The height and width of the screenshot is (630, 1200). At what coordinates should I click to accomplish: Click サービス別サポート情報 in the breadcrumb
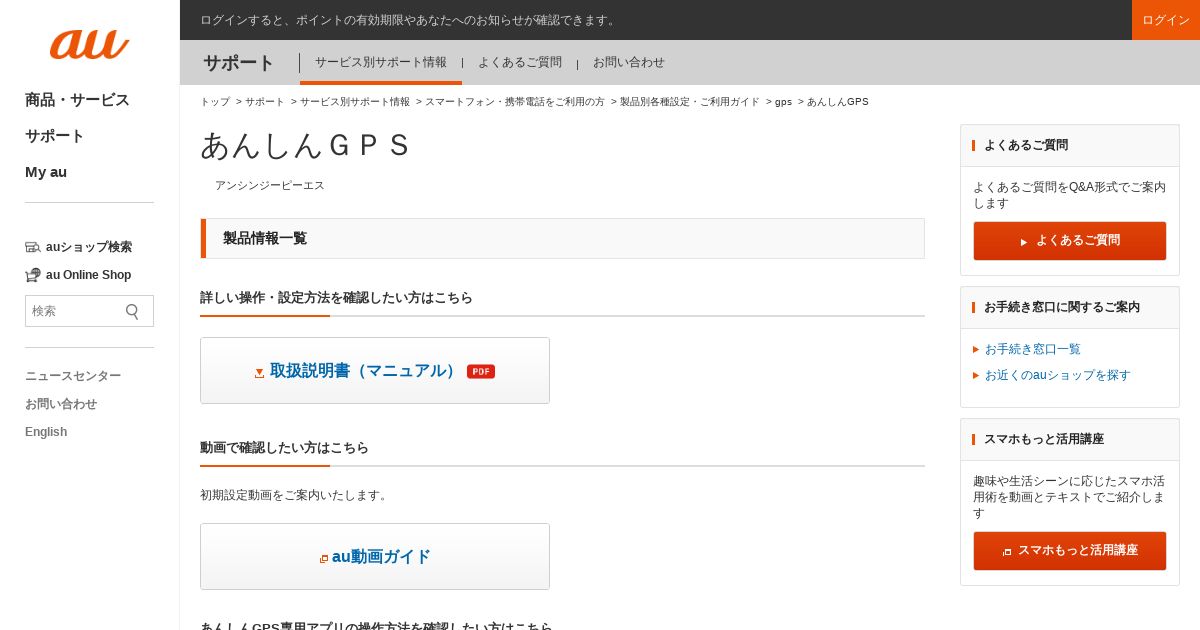[355, 102]
